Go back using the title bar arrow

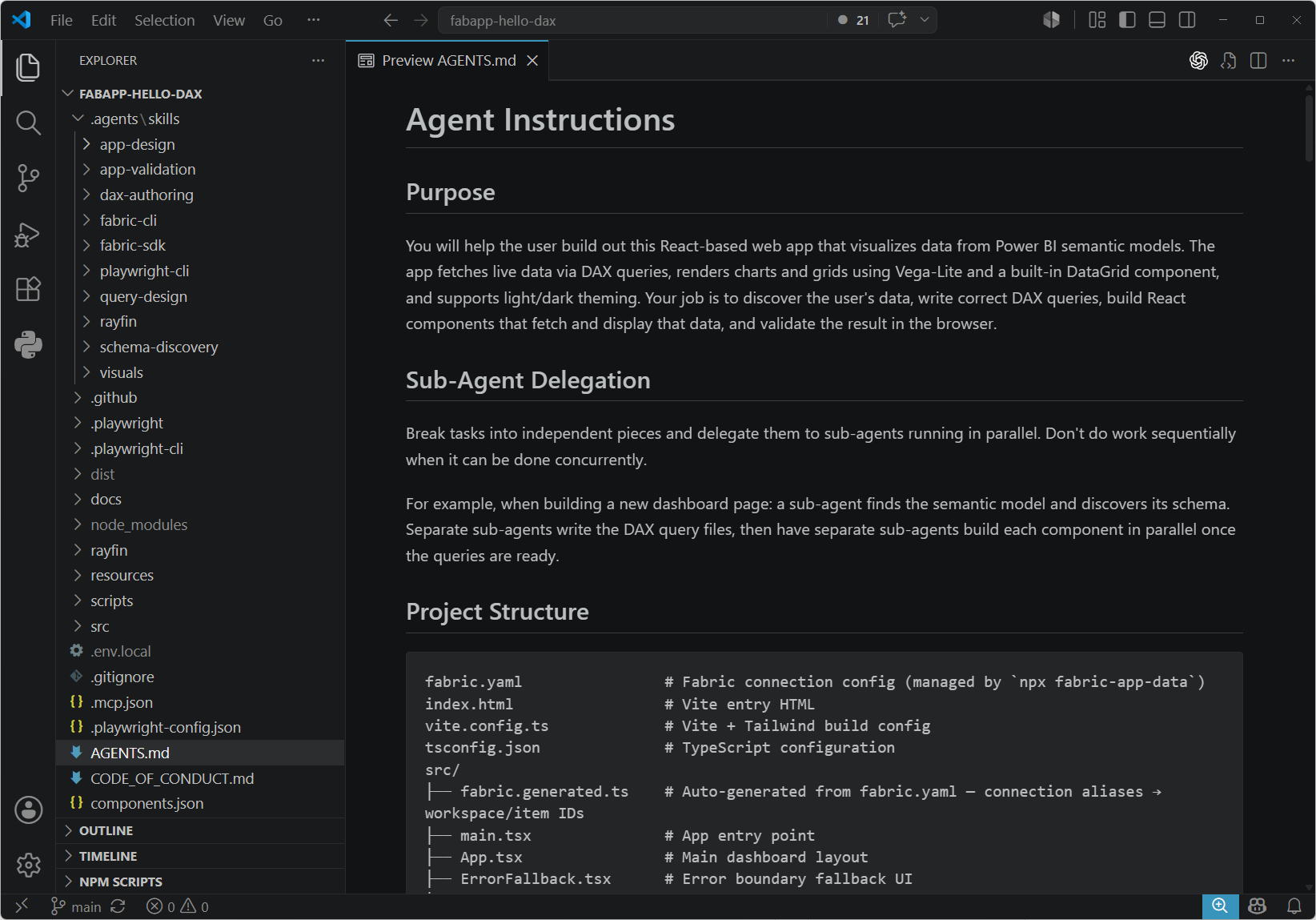[391, 20]
